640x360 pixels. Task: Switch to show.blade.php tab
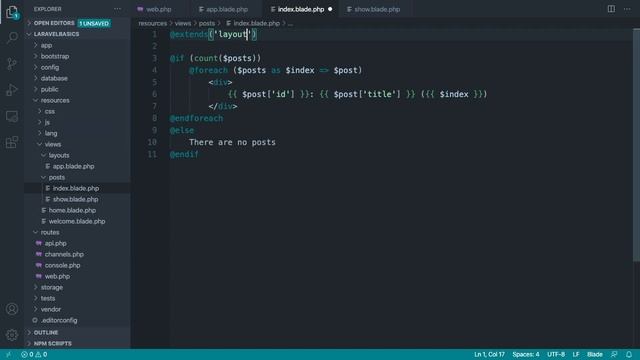[x=377, y=9]
